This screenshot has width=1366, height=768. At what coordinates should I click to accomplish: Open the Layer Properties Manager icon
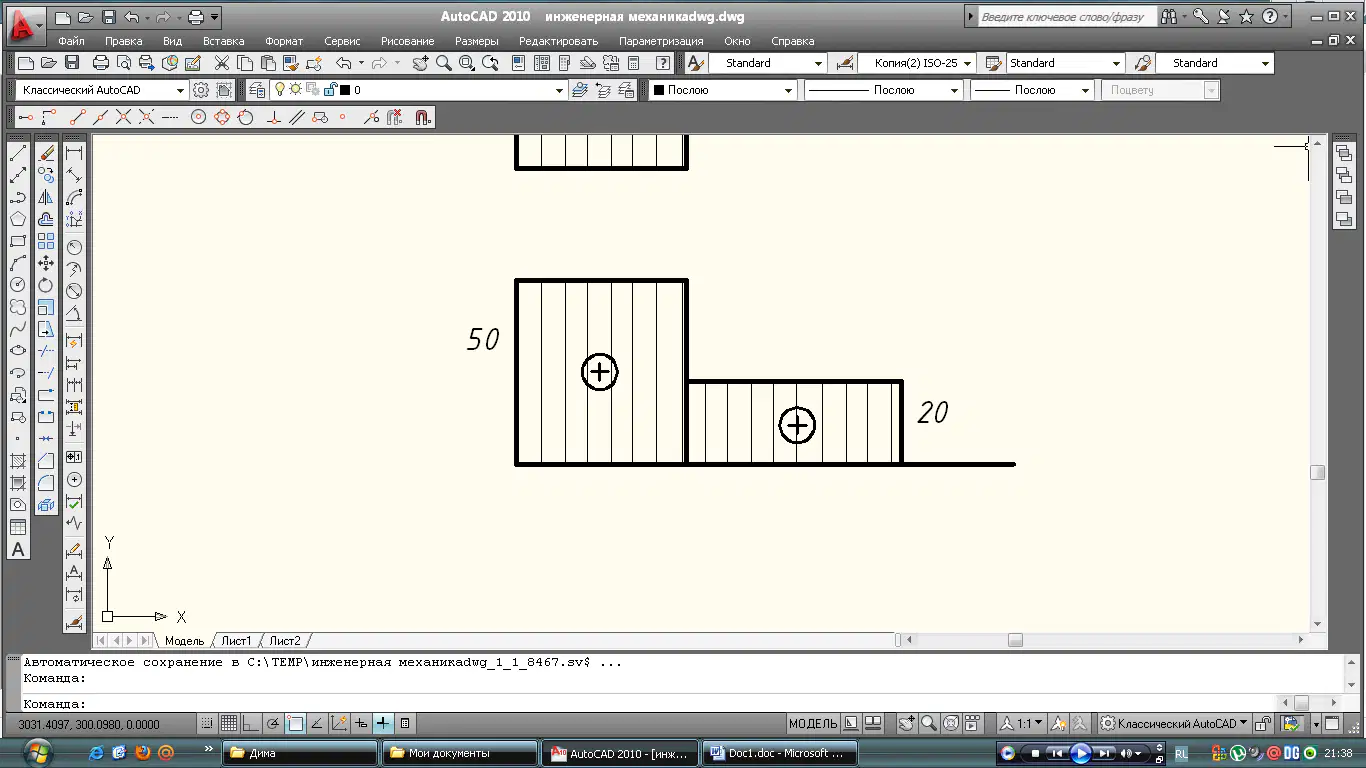[x=256, y=90]
